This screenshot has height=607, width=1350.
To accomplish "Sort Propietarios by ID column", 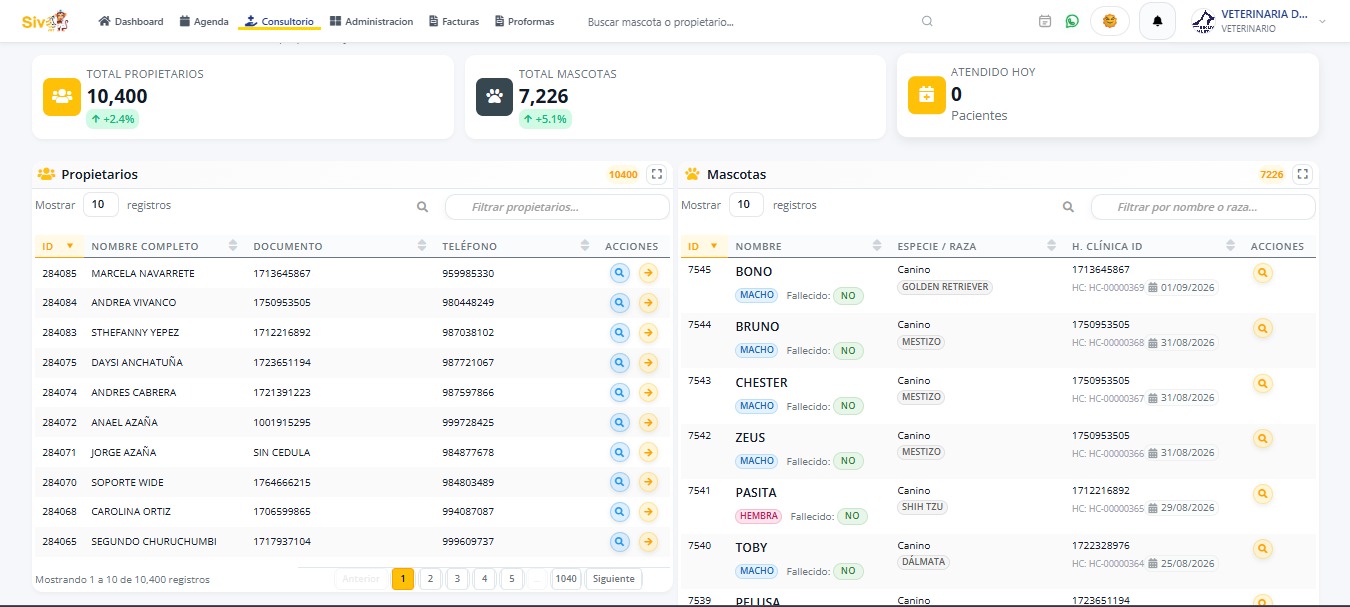I will 57,246.
